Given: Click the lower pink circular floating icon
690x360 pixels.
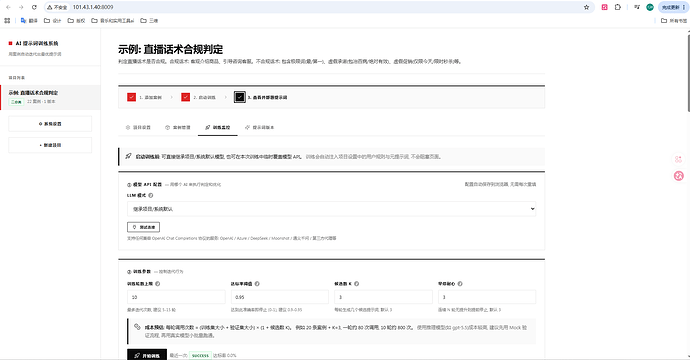Looking at the screenshot, I should tap(679, 176).
